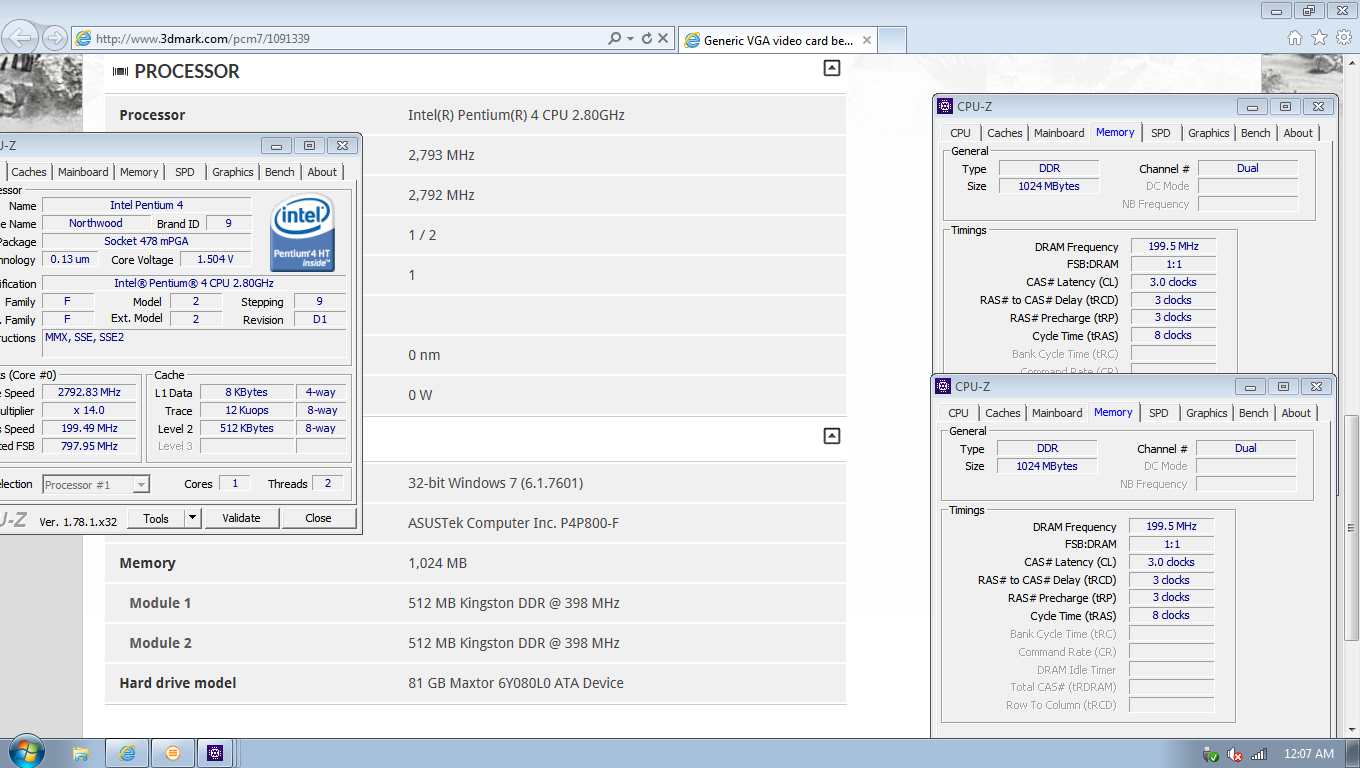This screenshot has width=1360, height=768.
Task: Select SPD tab in lower-right CPU-Z window
Action: click(1158, 413)
